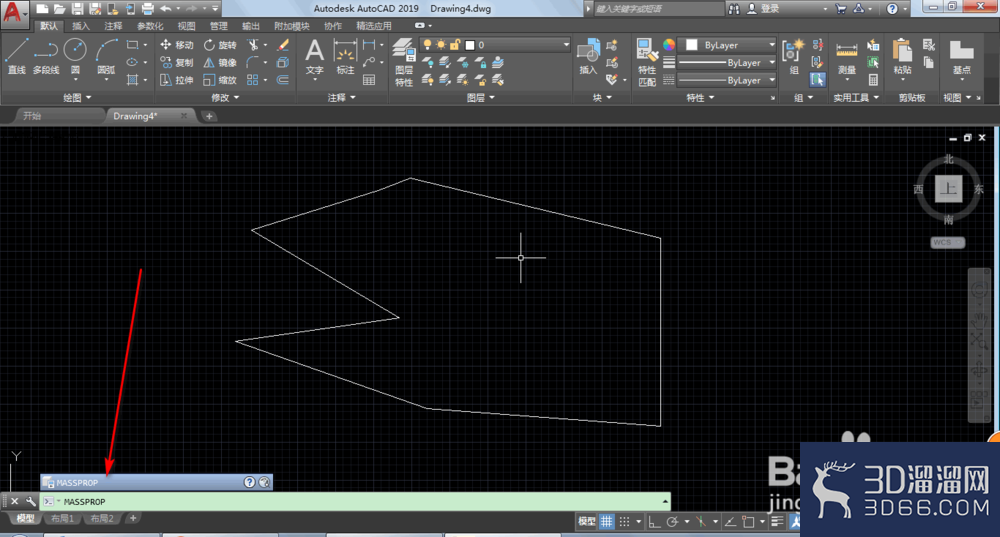Click the Save icon in quick access toolbar
The height and width of the screenshot is (537, 1000).
click(x=77, y=9)
